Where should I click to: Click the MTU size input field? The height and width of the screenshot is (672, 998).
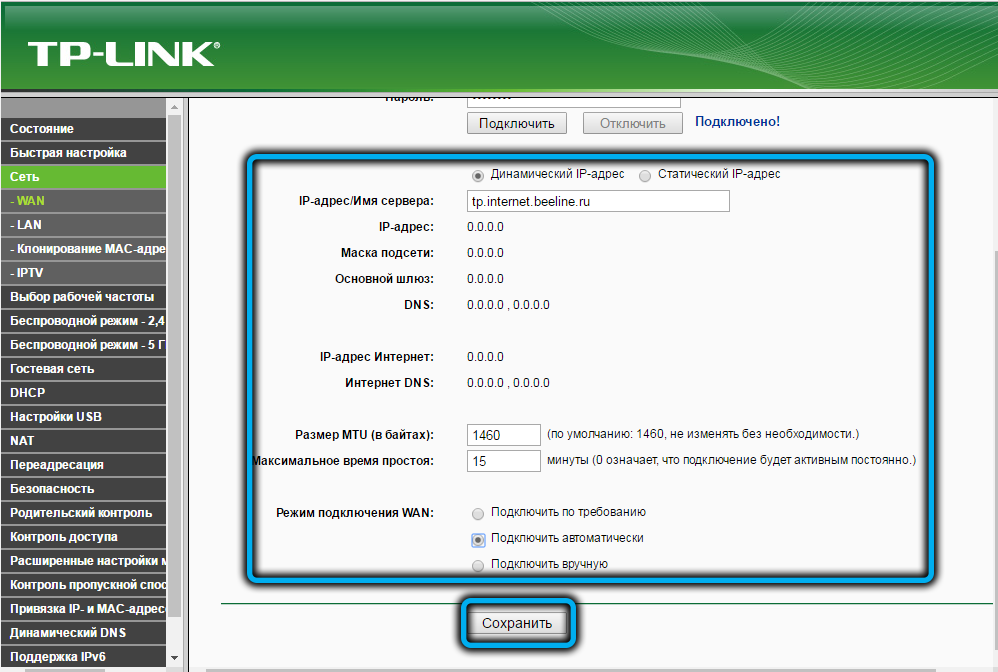[x=504, y=435]
